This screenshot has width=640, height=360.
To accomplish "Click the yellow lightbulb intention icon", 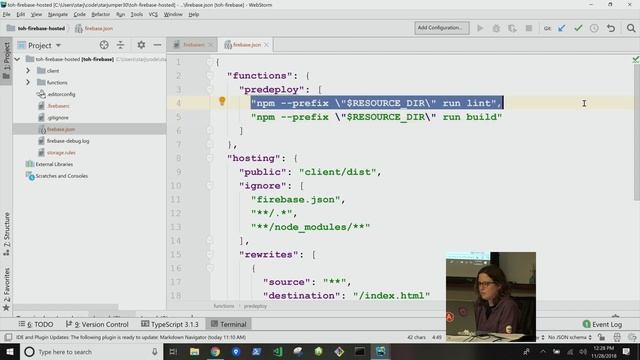I will (x=222, y=101).
